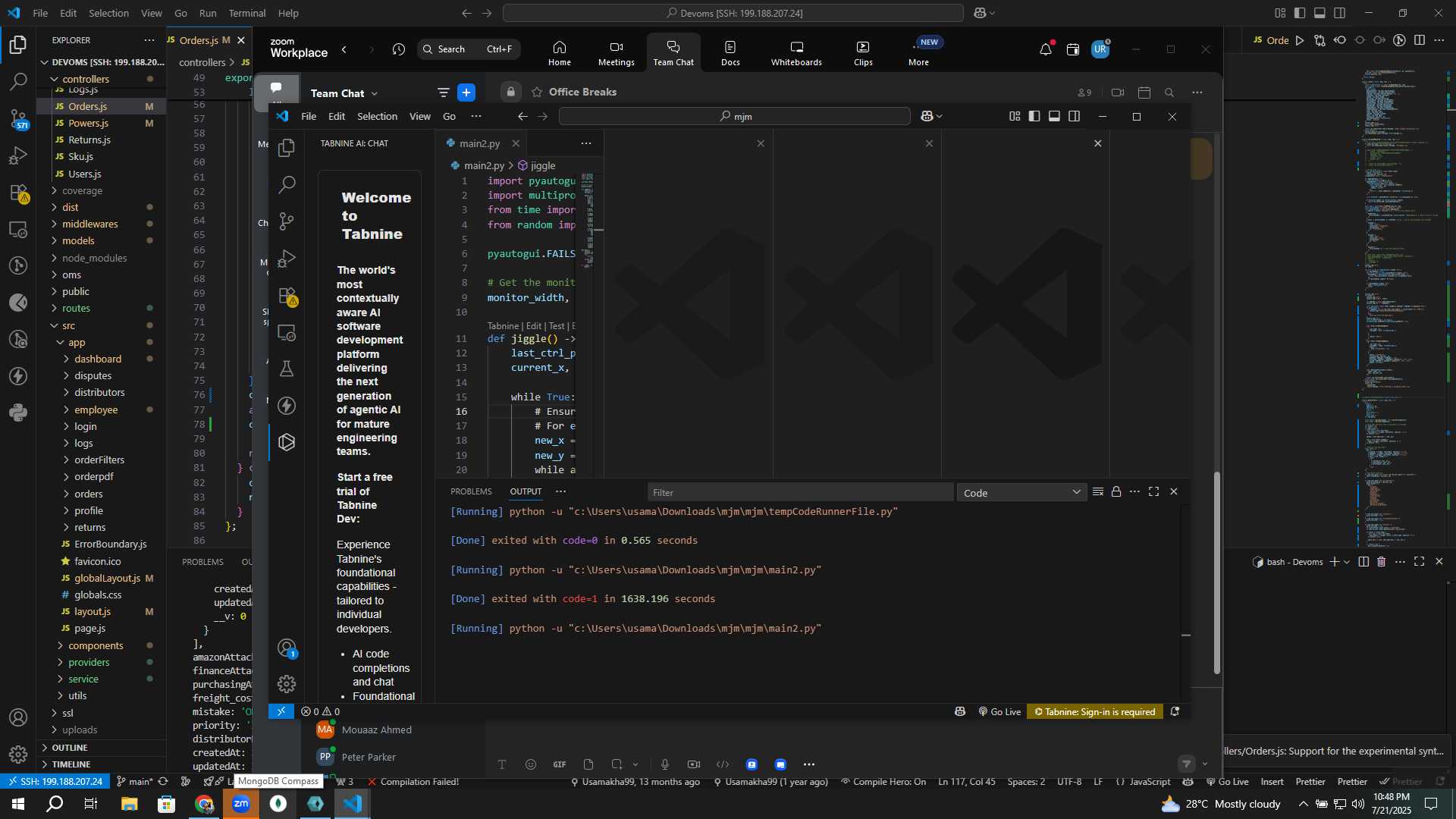The width and height of the screenshot is (1456, 819).
Task: Open Python extension in Devoms activity bar
Action: coord(18,413)
